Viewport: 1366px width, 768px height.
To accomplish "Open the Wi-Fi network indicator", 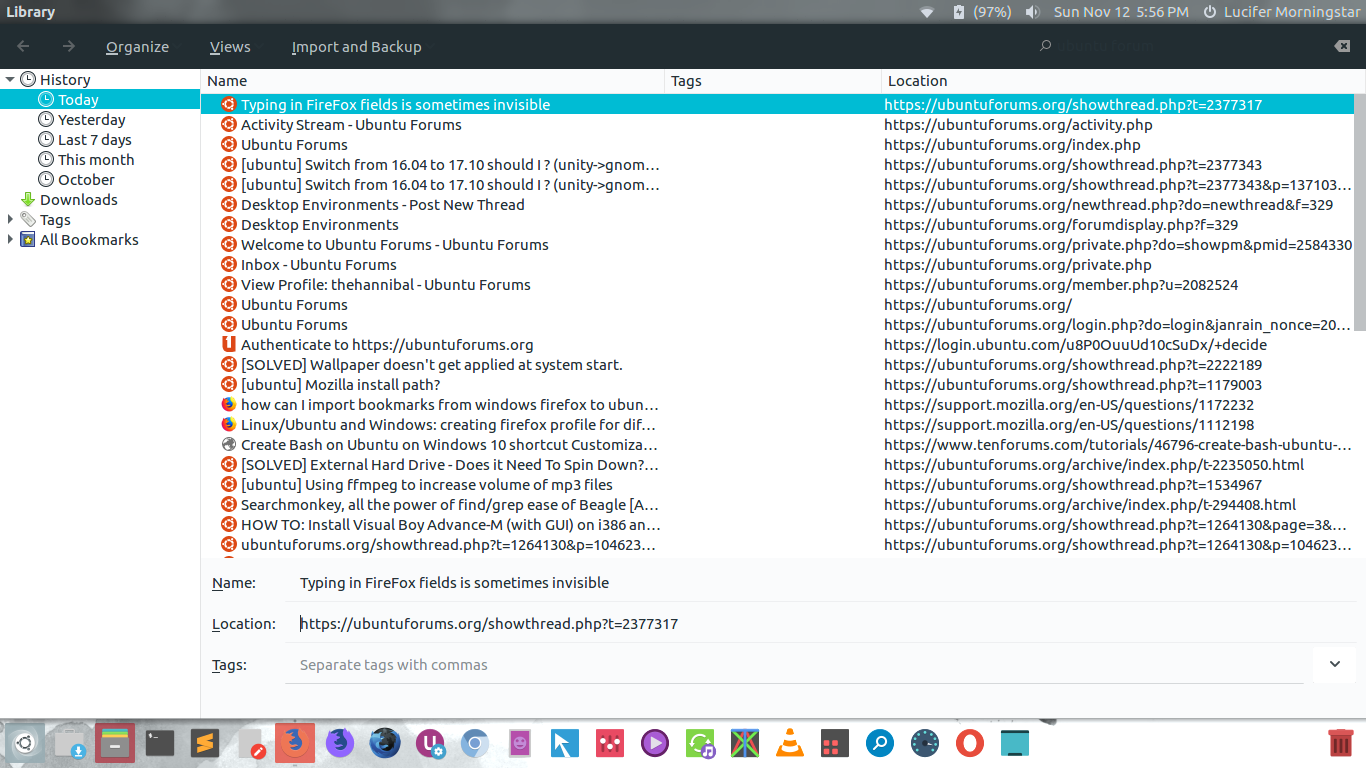I will 927,12.
